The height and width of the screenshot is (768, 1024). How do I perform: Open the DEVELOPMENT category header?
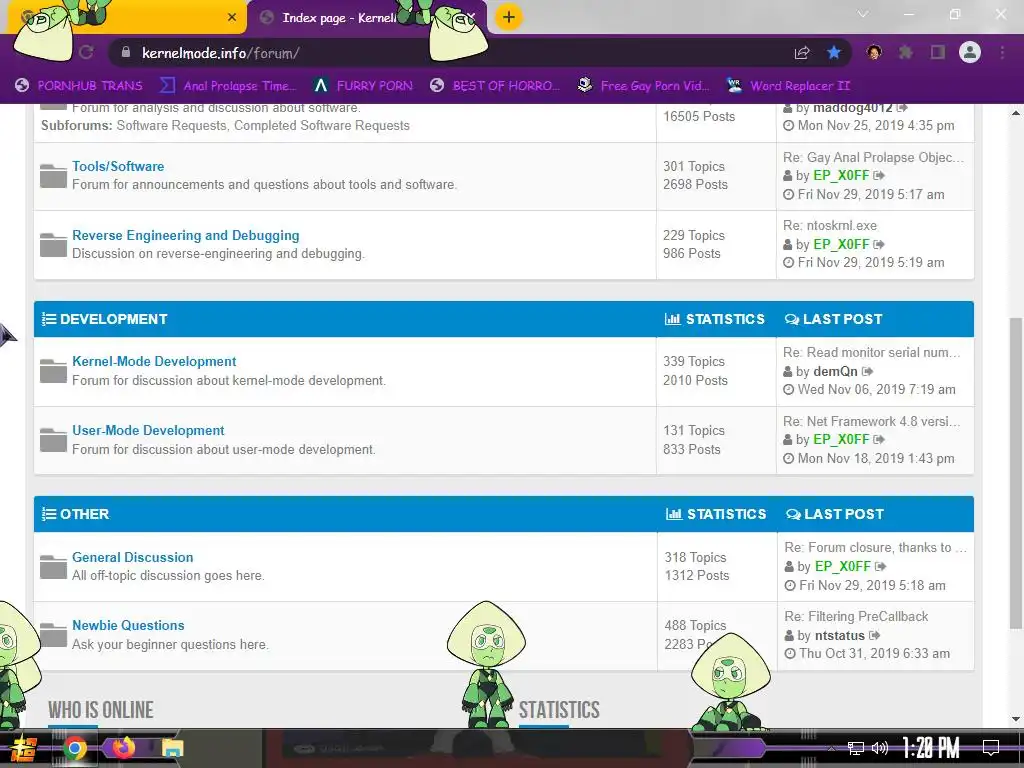click(114, 319)
